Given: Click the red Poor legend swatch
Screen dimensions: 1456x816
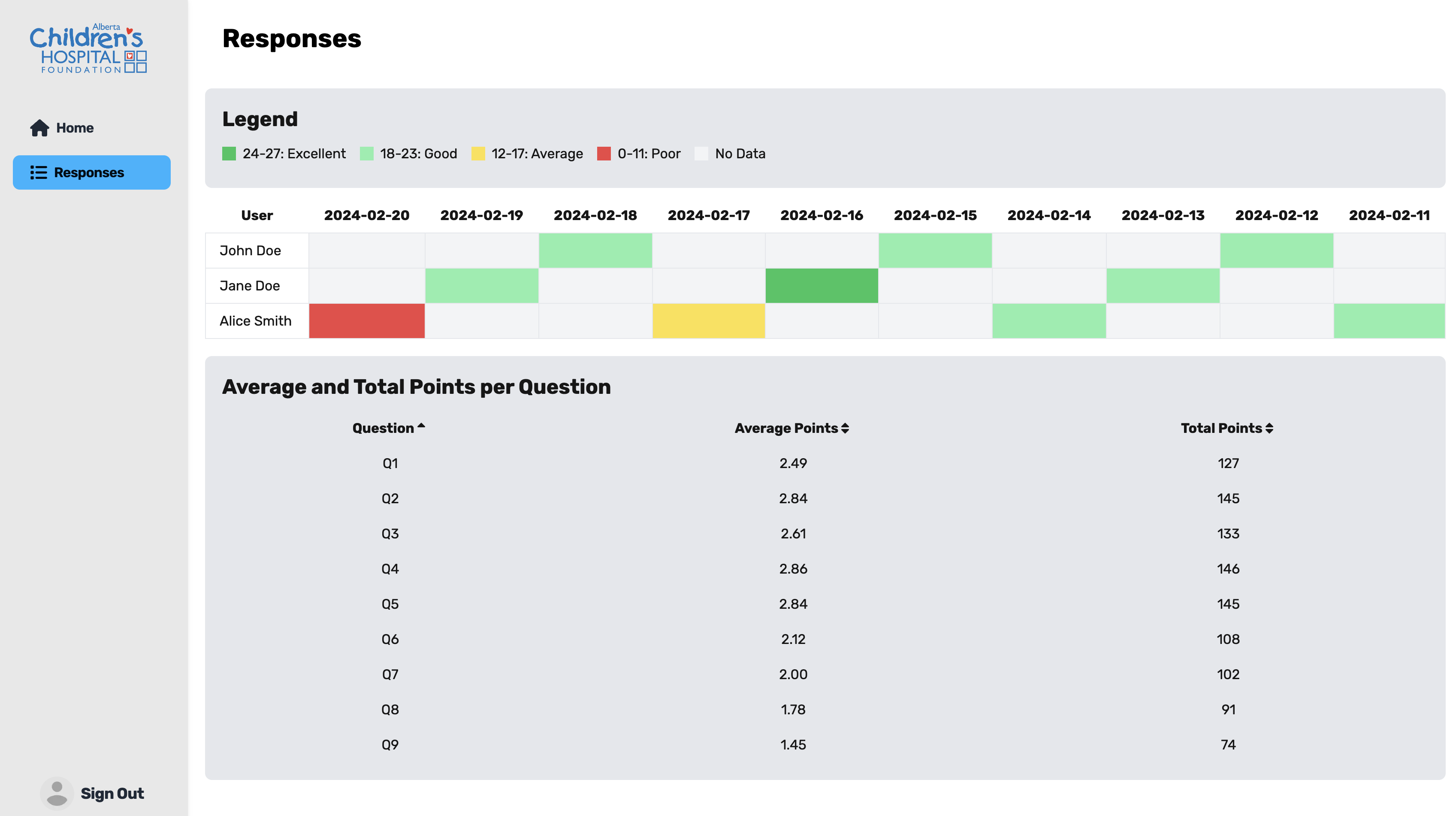Looking at the screenshot, I should click(x=604, y=154).
